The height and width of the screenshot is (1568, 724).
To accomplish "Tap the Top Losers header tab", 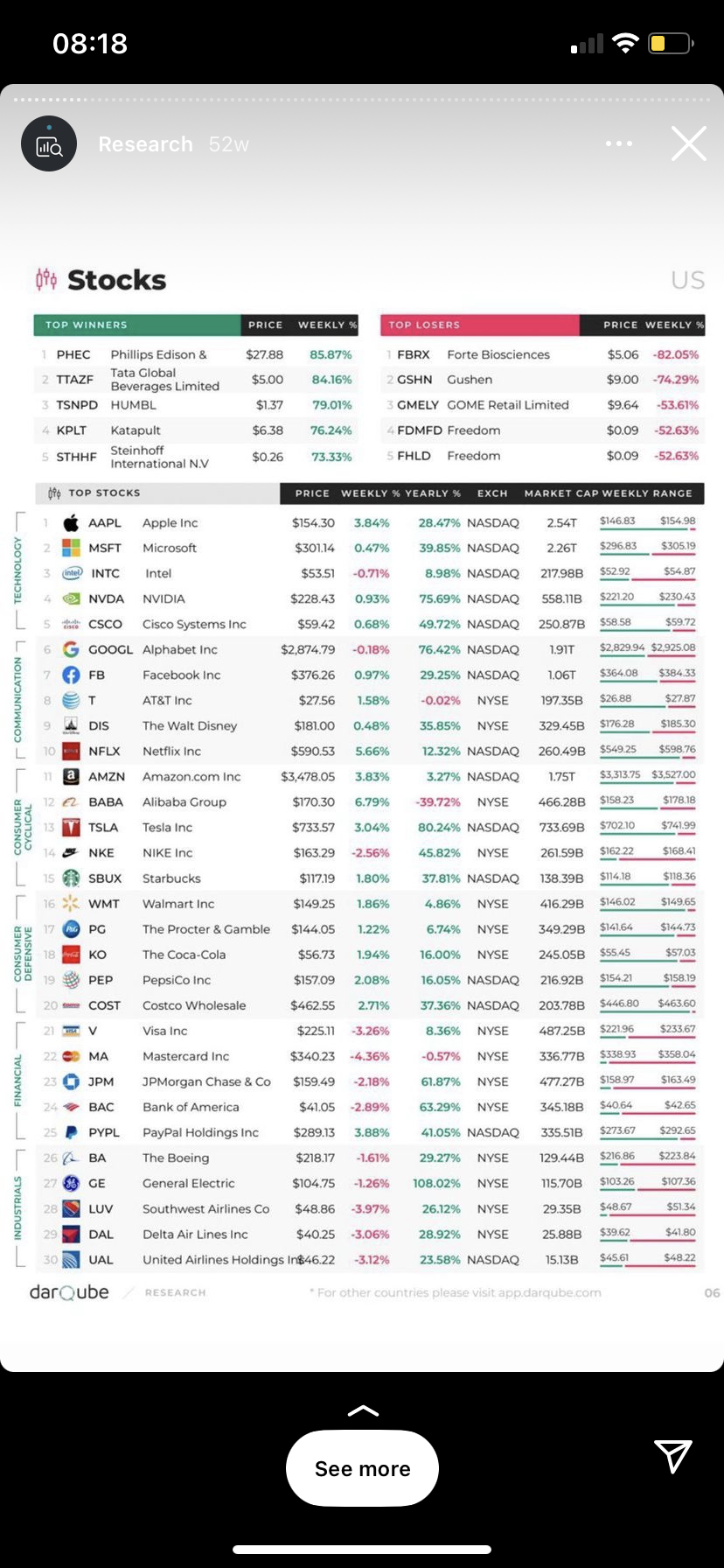I will (479, 325).
